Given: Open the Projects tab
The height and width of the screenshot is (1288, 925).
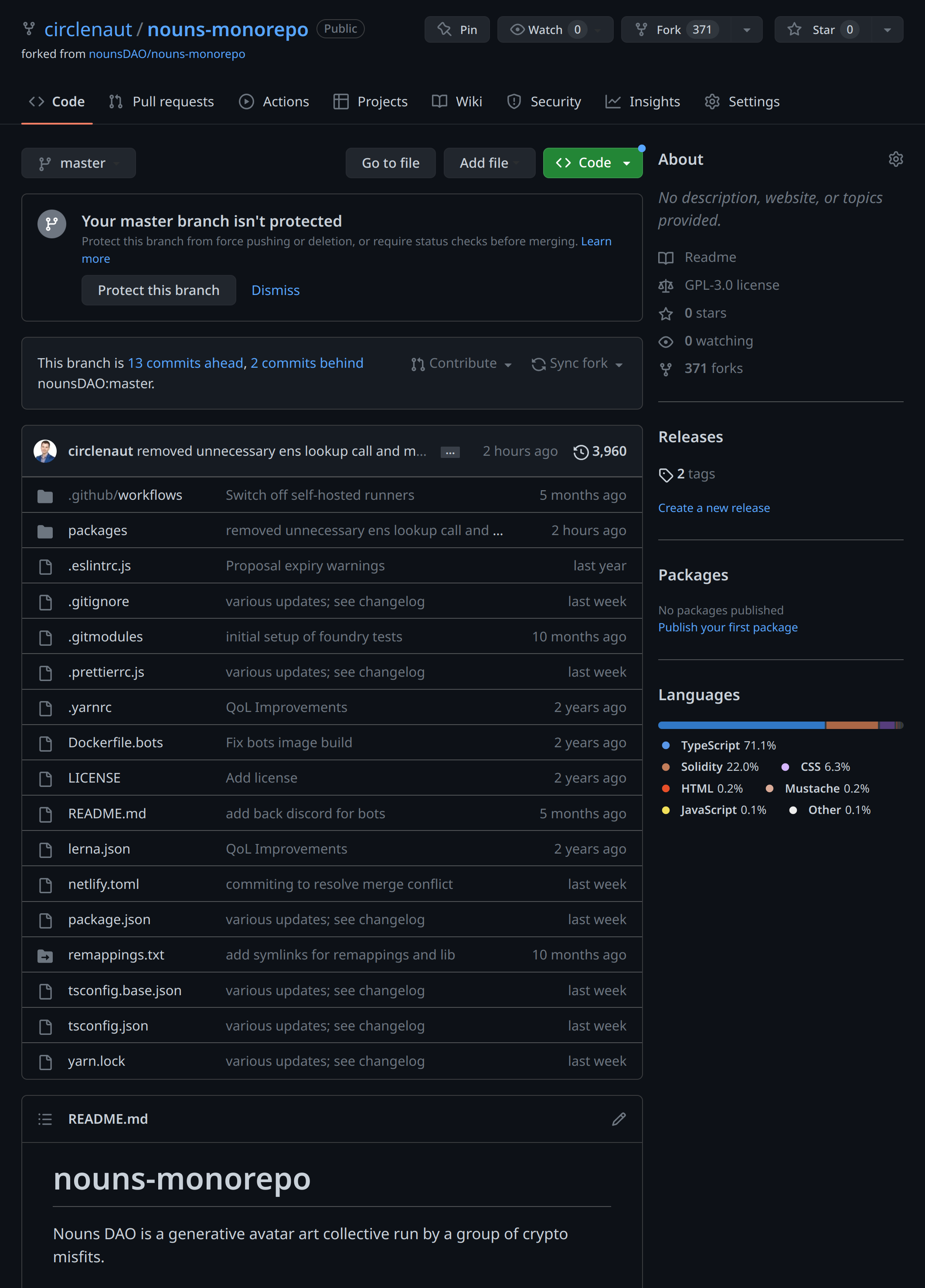Looking at the screenshot, I should pyautogui.click(x=371, y=102).
